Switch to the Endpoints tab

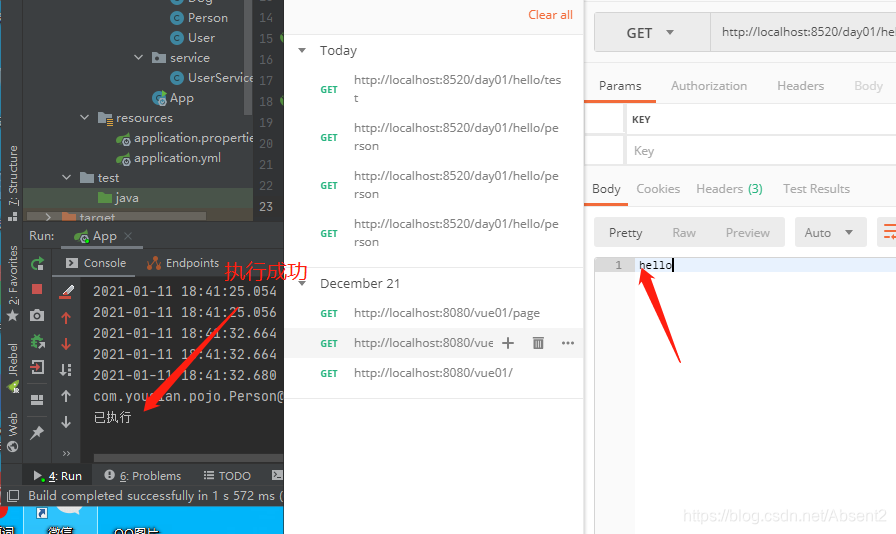coord(183,263)
